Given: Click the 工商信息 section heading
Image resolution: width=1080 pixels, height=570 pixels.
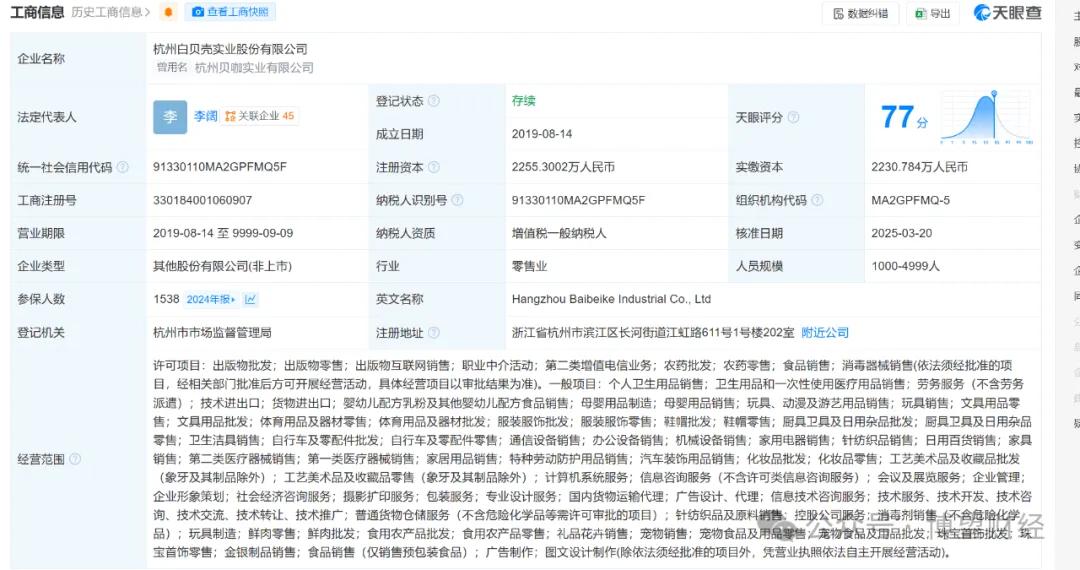Looking at the screenshot, I should (37, 12).
